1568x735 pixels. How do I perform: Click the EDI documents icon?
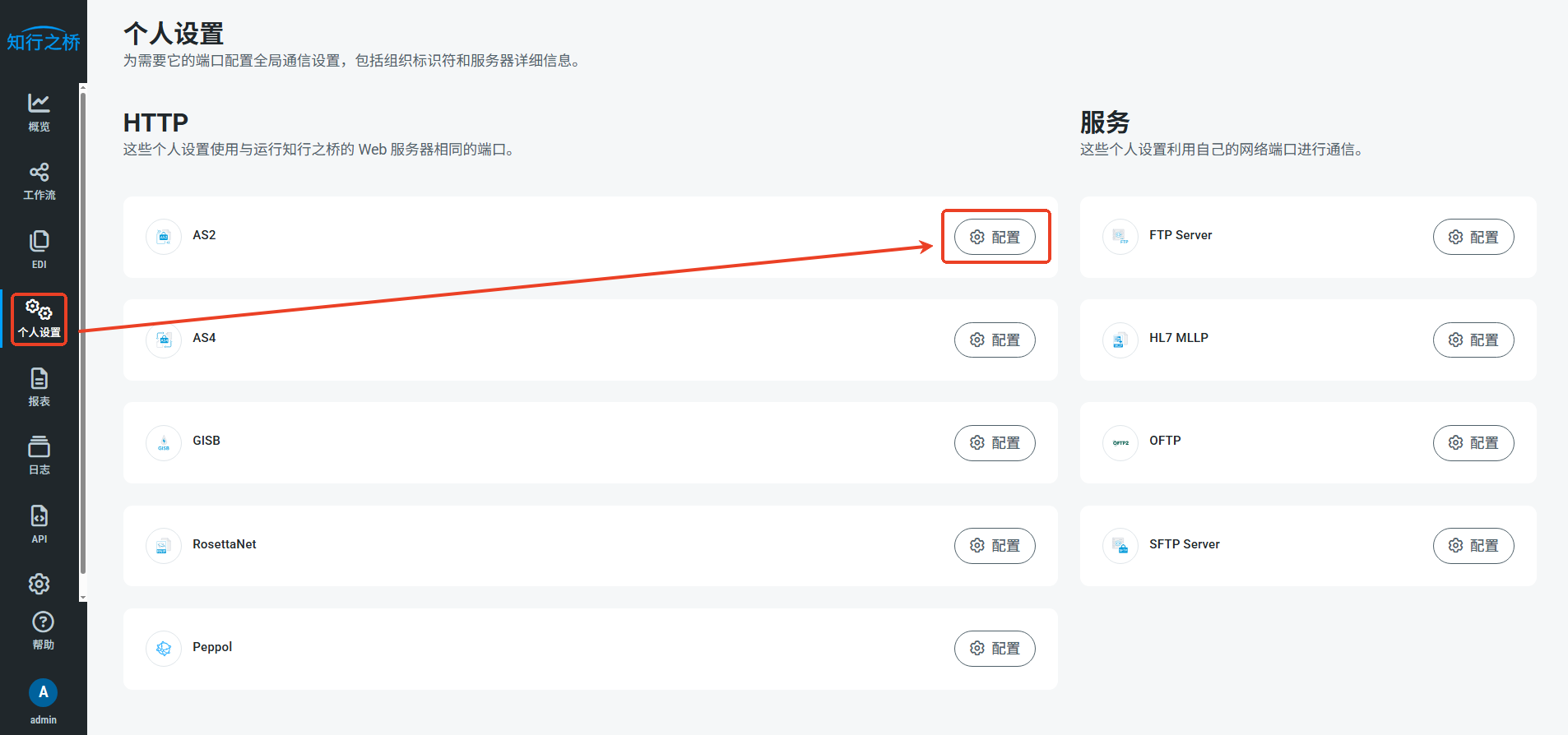point(39,242)
